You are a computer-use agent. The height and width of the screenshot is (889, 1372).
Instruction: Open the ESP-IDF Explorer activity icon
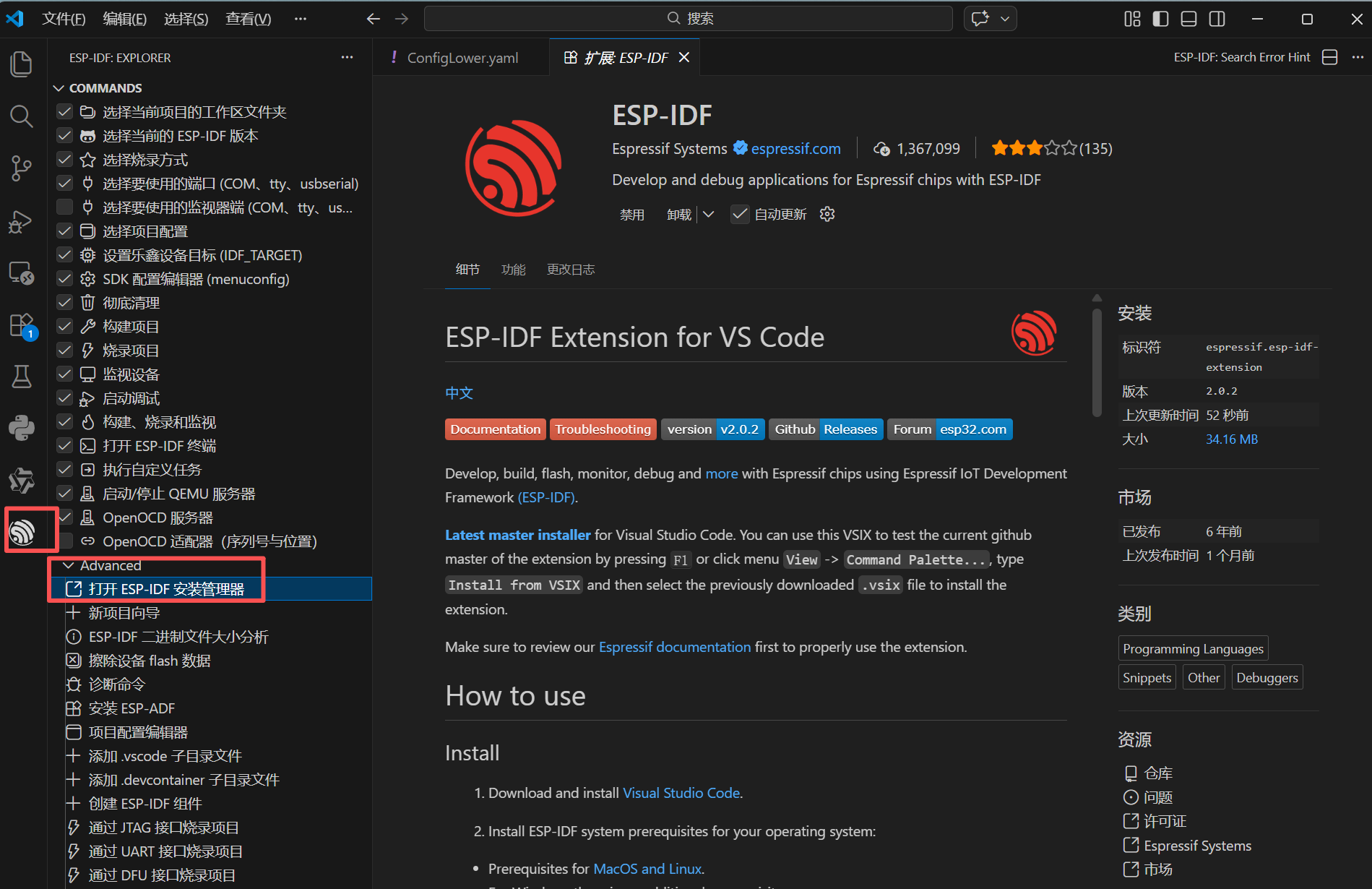pos(22,533)
